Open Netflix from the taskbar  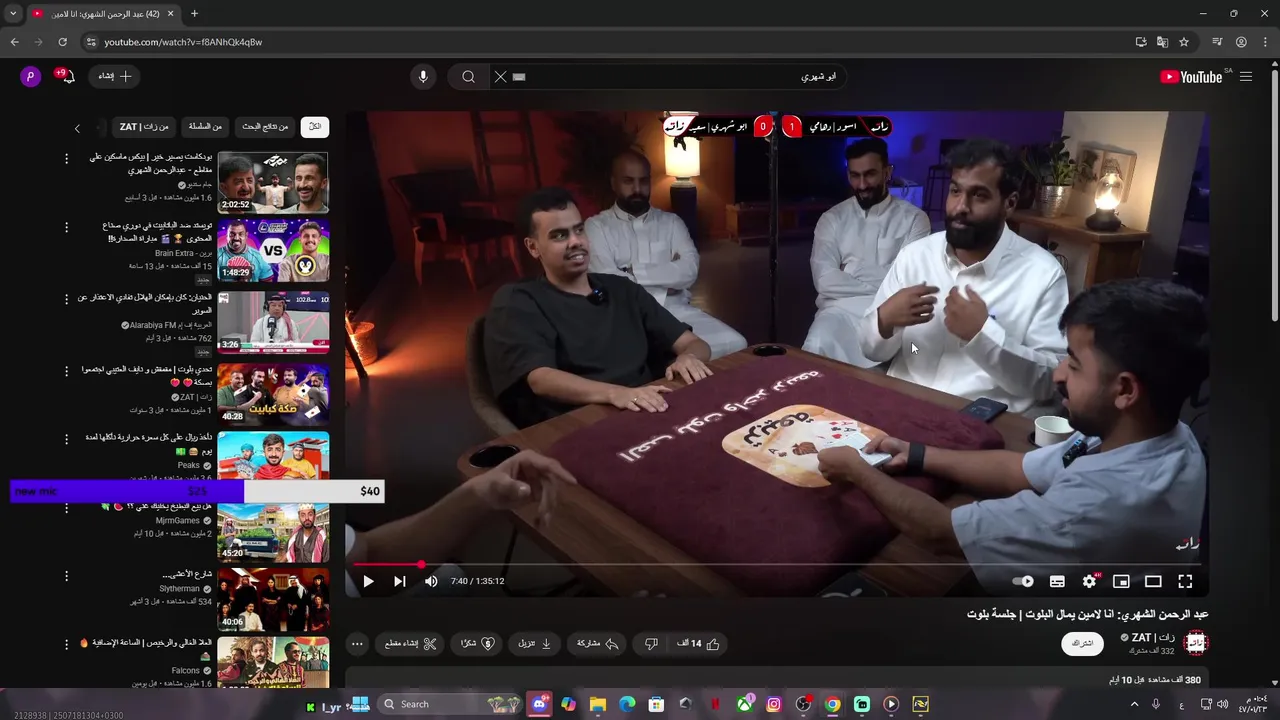coord(715,704)
